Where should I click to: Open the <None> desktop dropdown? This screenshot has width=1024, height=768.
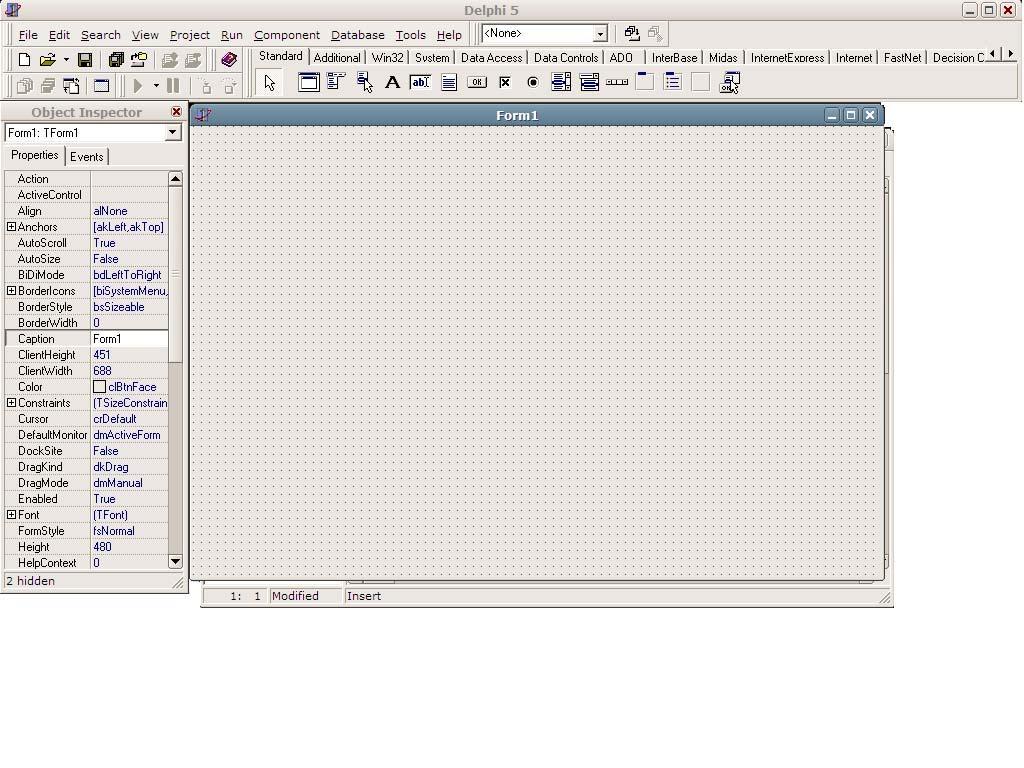600,33
